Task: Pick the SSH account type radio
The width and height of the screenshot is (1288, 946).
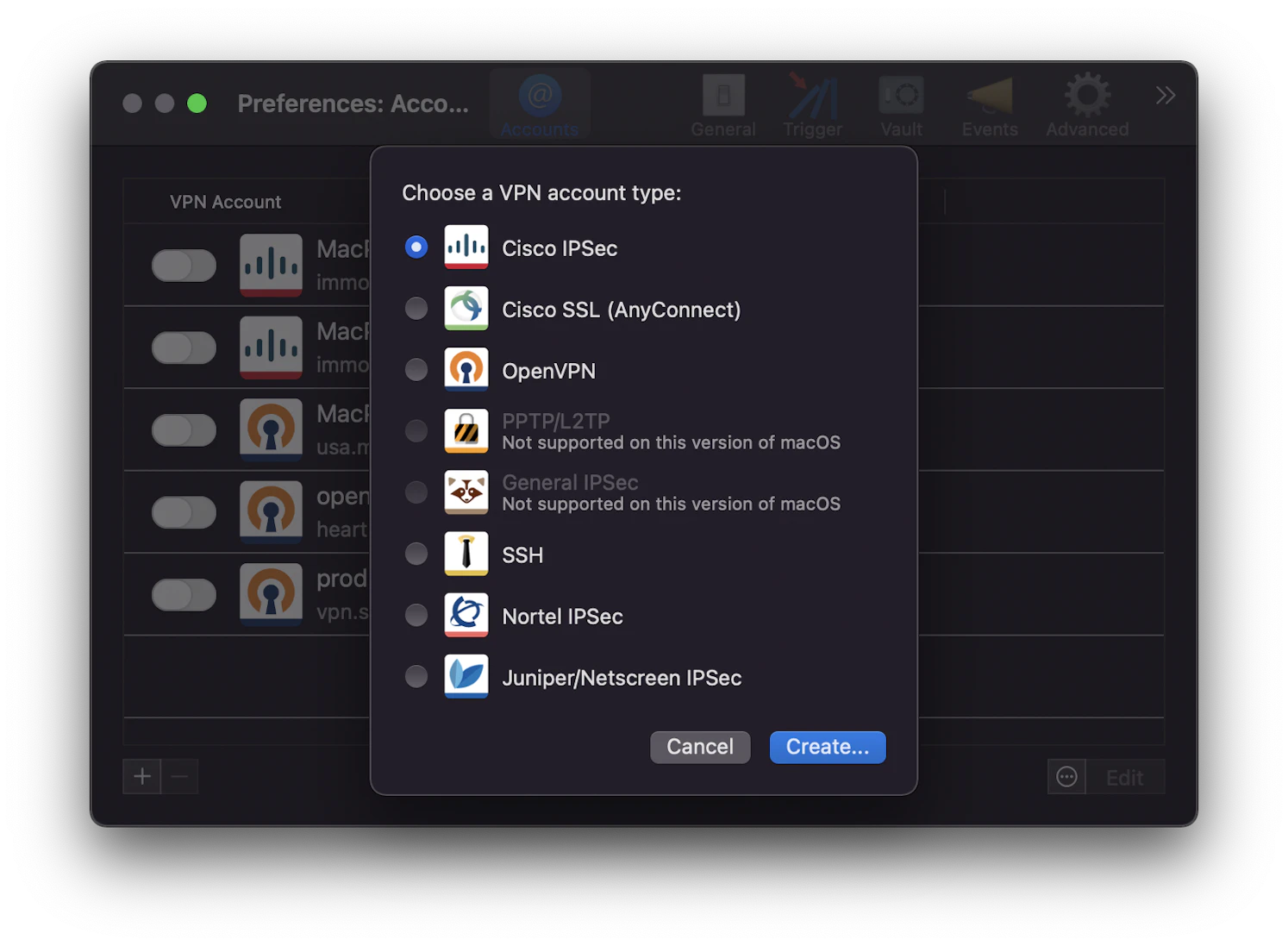Action: coord(416,554)
